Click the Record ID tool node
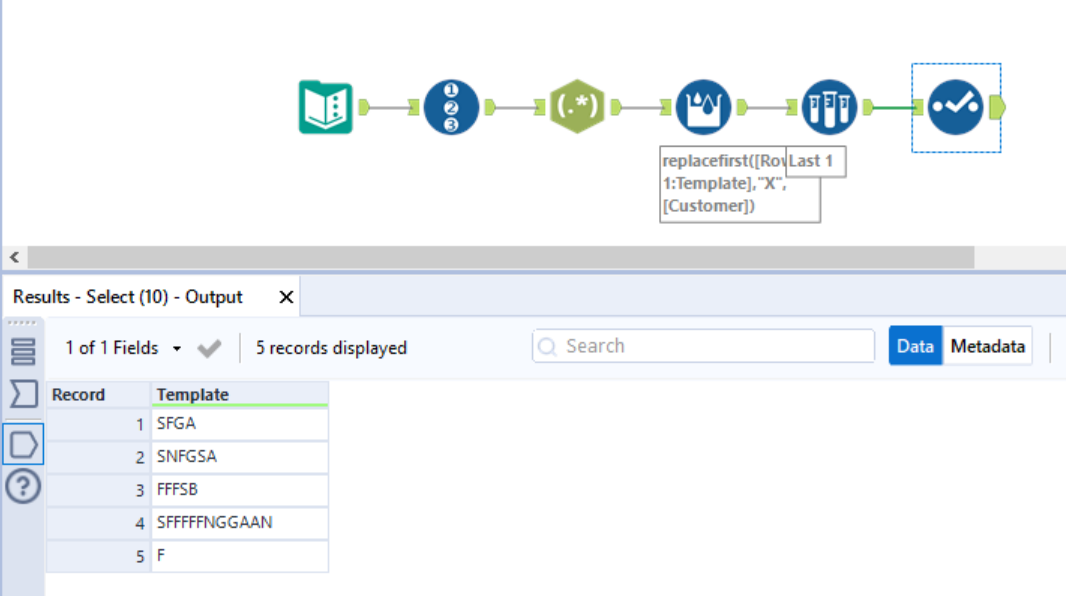The image size is (1066, 596). (451, 107)
